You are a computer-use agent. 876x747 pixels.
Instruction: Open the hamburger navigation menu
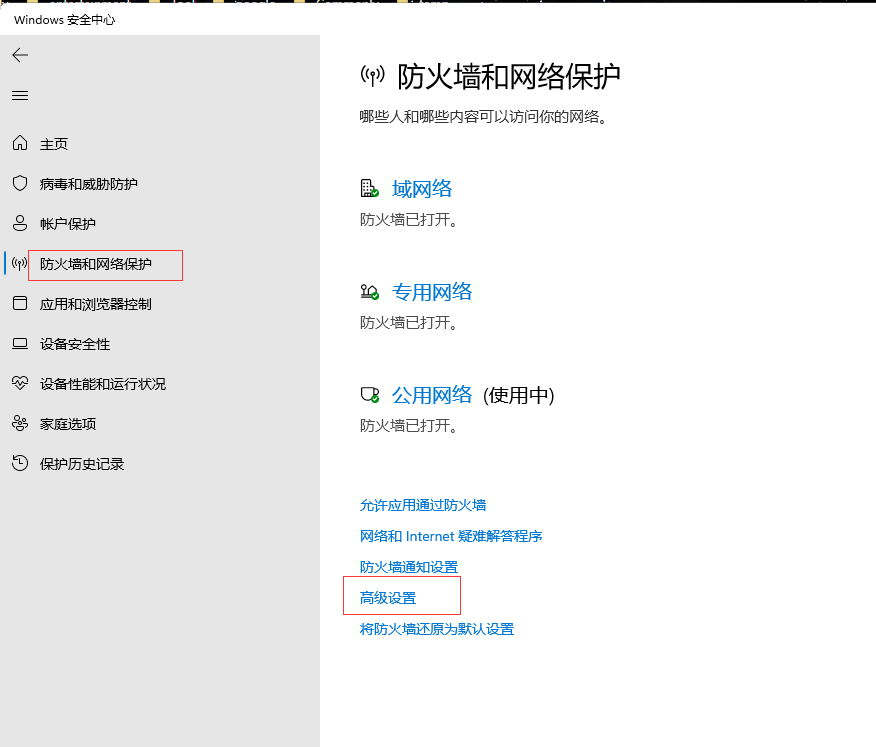point(20,96)
